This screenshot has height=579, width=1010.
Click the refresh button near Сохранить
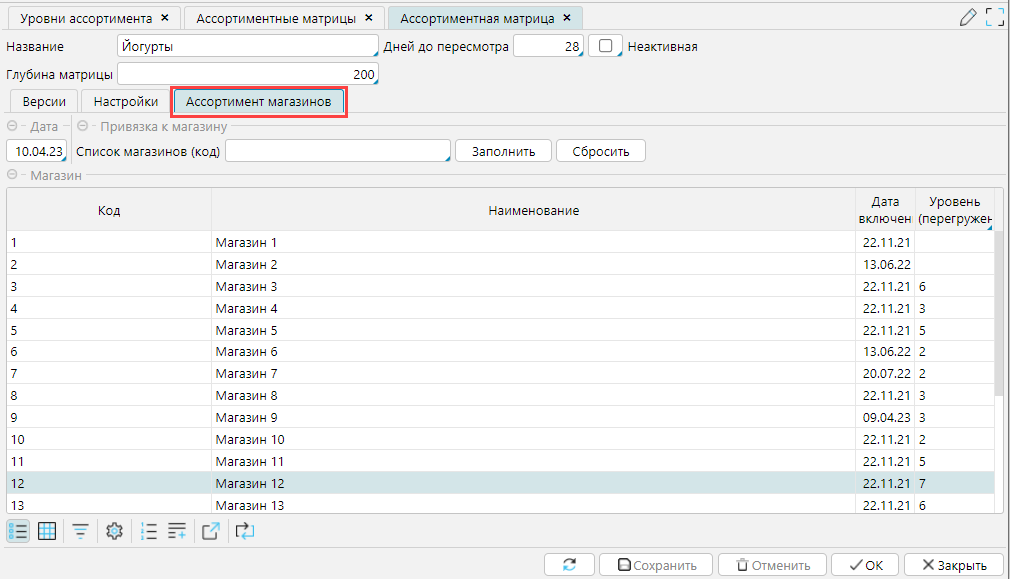[569, 565]
